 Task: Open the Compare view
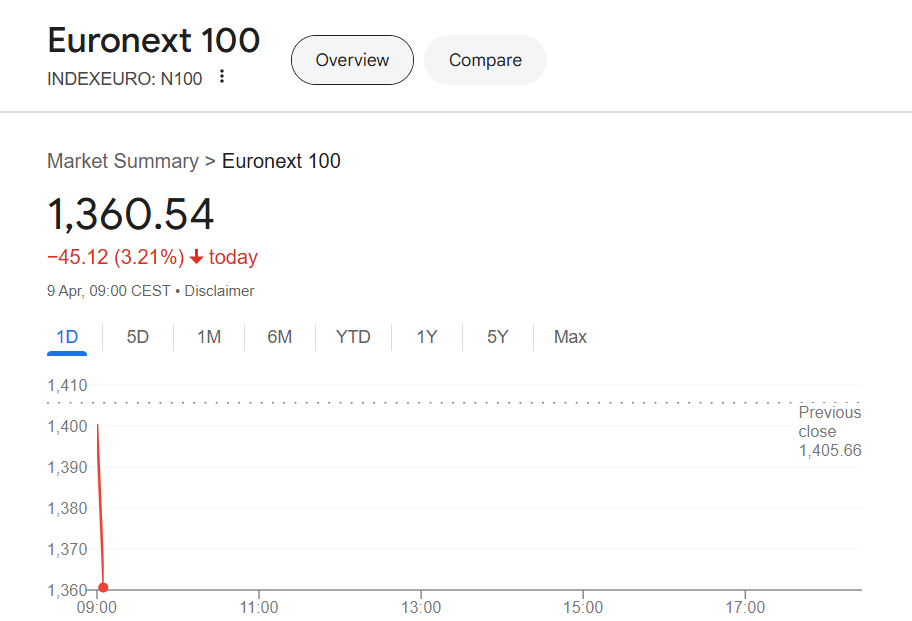tap(485, 60)
